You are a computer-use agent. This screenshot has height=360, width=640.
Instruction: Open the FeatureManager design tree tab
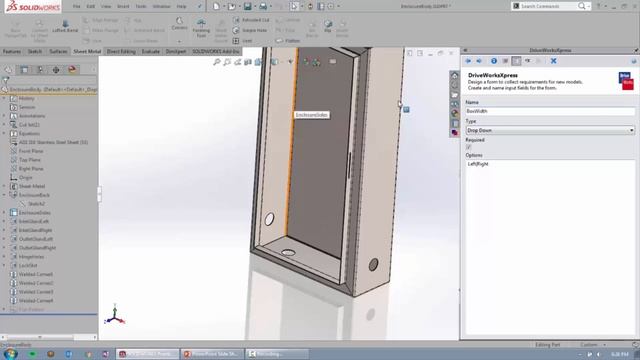(8, 69)
